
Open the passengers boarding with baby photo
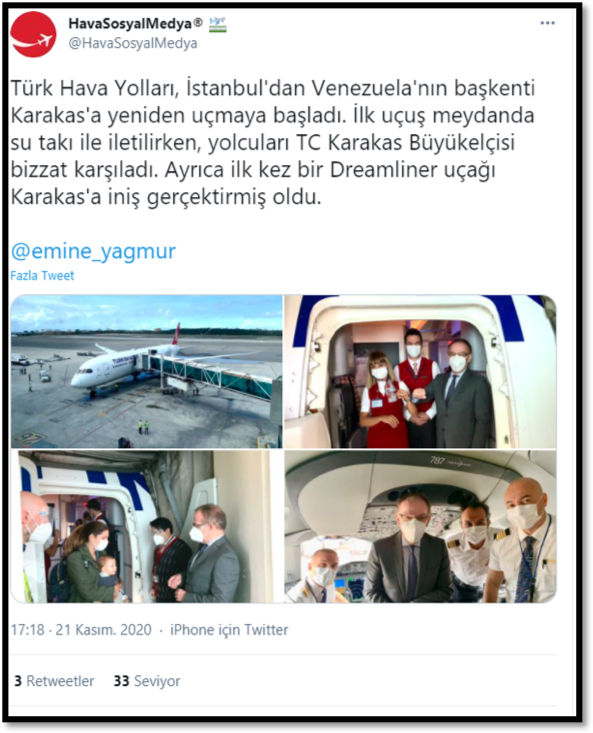pos(146,526)
